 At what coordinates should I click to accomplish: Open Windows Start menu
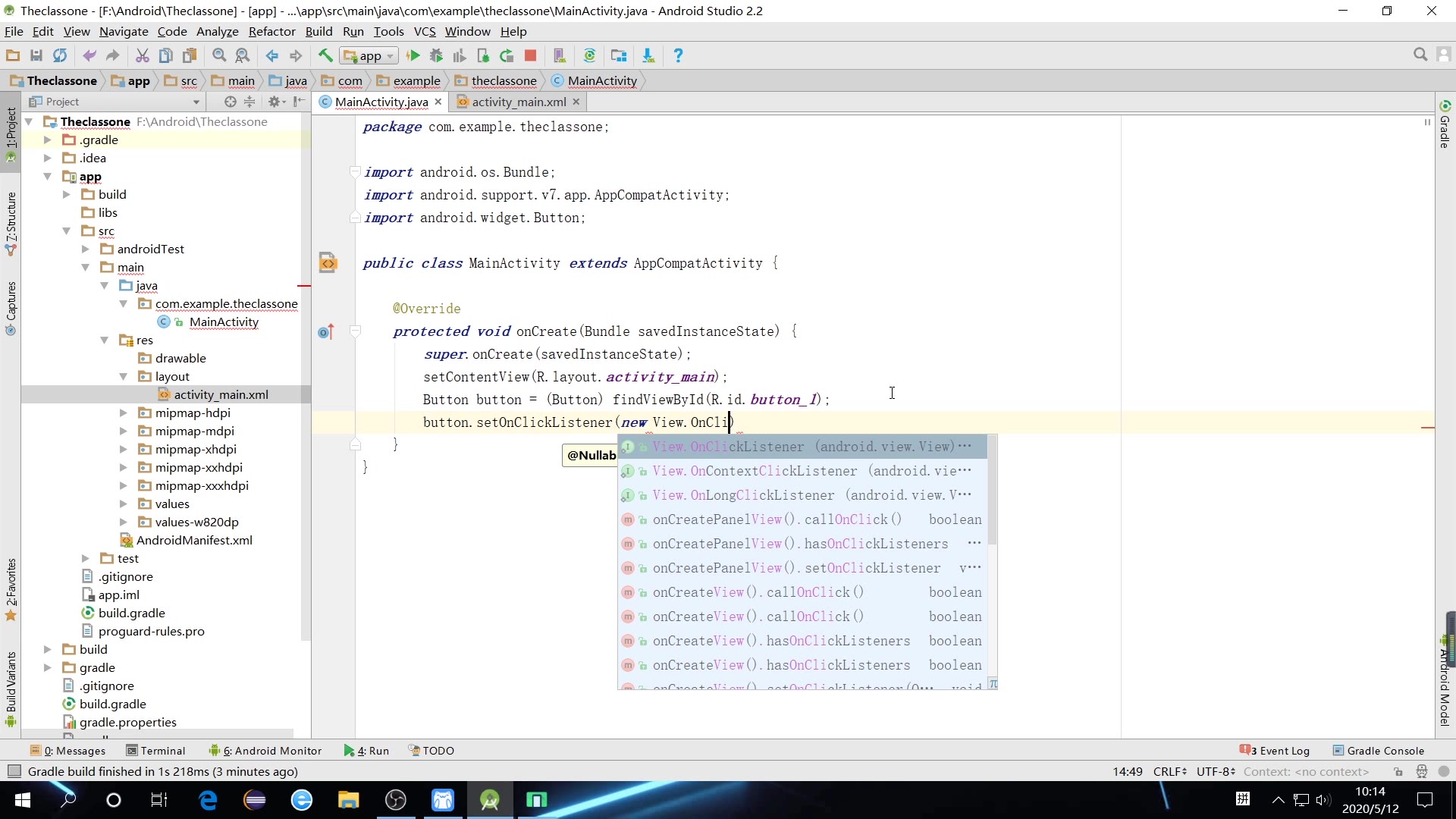(x=22, y=800)
